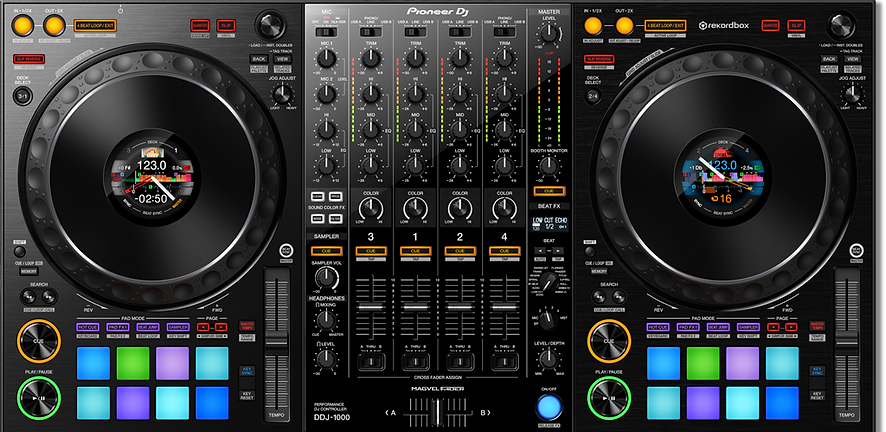Click the left deck Beat Sync button
This screenshot has height=432, width=886.
tap(286, 251)
